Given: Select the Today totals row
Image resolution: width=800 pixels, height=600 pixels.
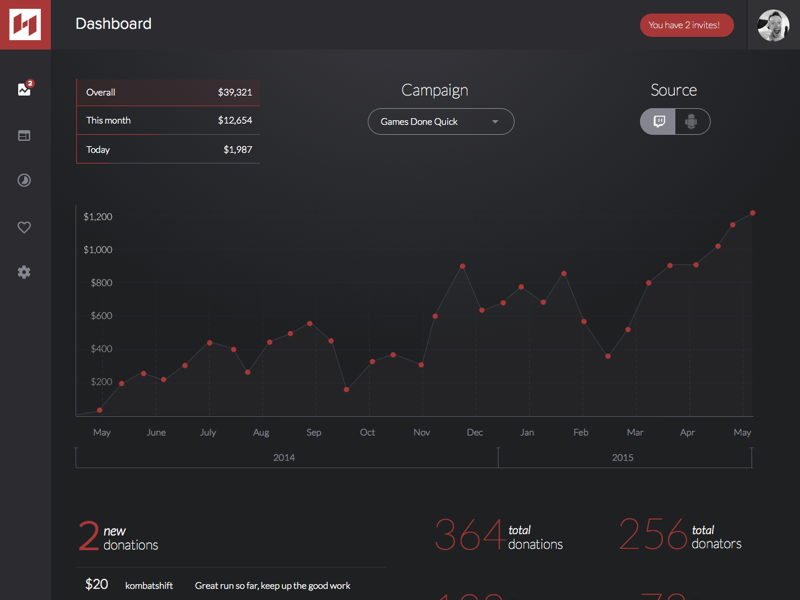Looking at the screenshot, I should (x=168, y=149).
